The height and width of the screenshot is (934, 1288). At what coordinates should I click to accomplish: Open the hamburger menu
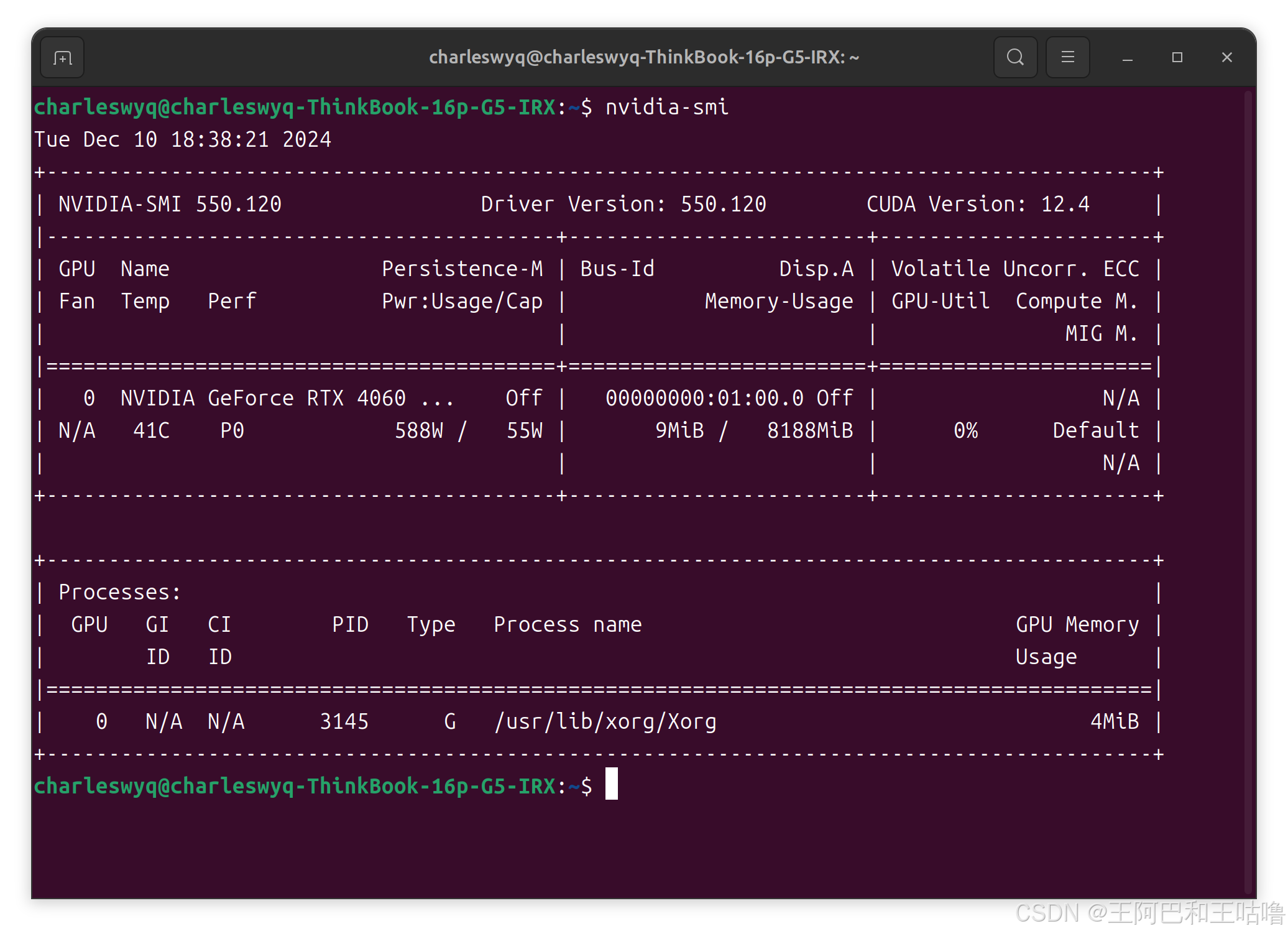(1067, 57)
